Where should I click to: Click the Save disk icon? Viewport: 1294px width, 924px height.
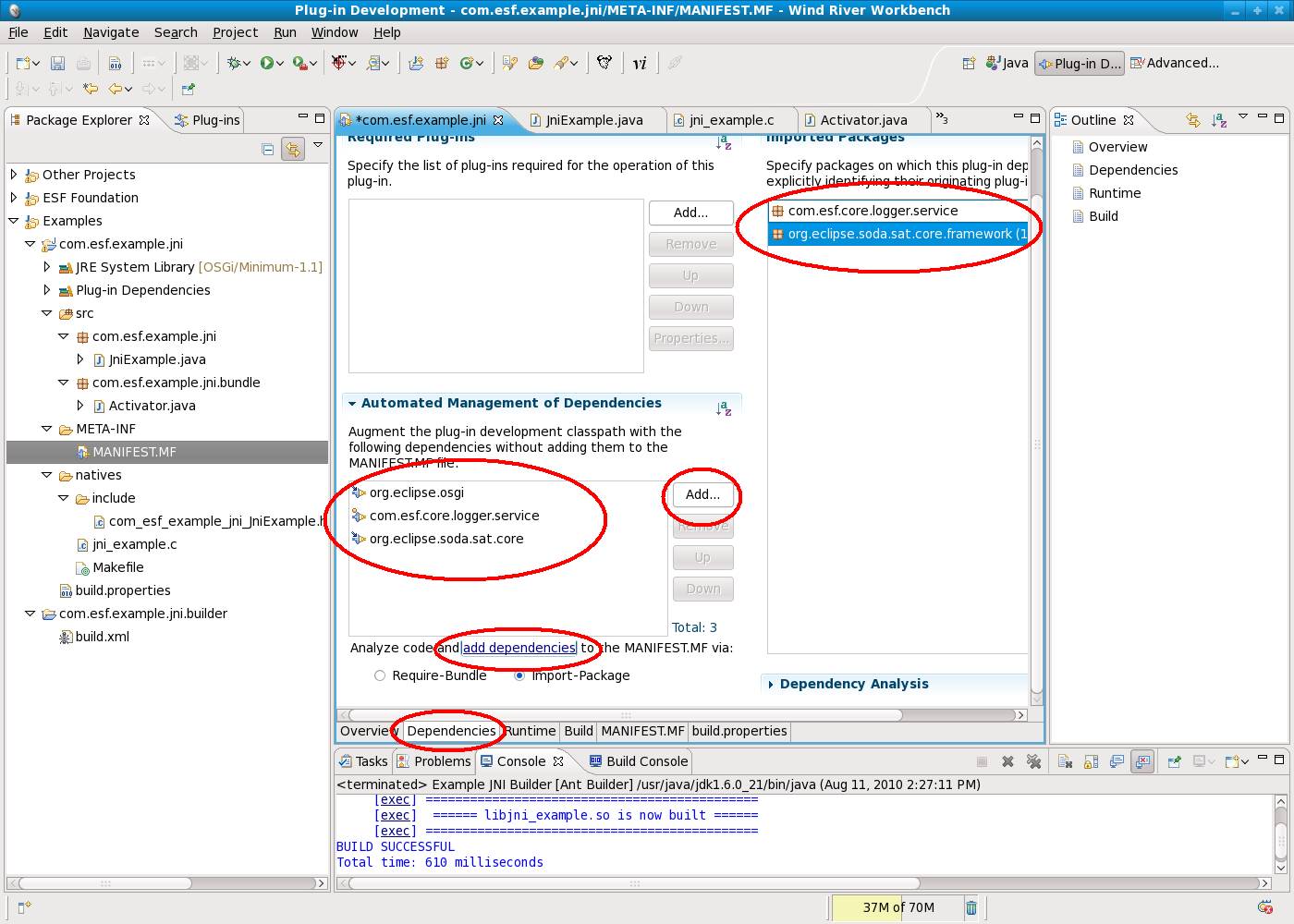click(x=57, y=63)
